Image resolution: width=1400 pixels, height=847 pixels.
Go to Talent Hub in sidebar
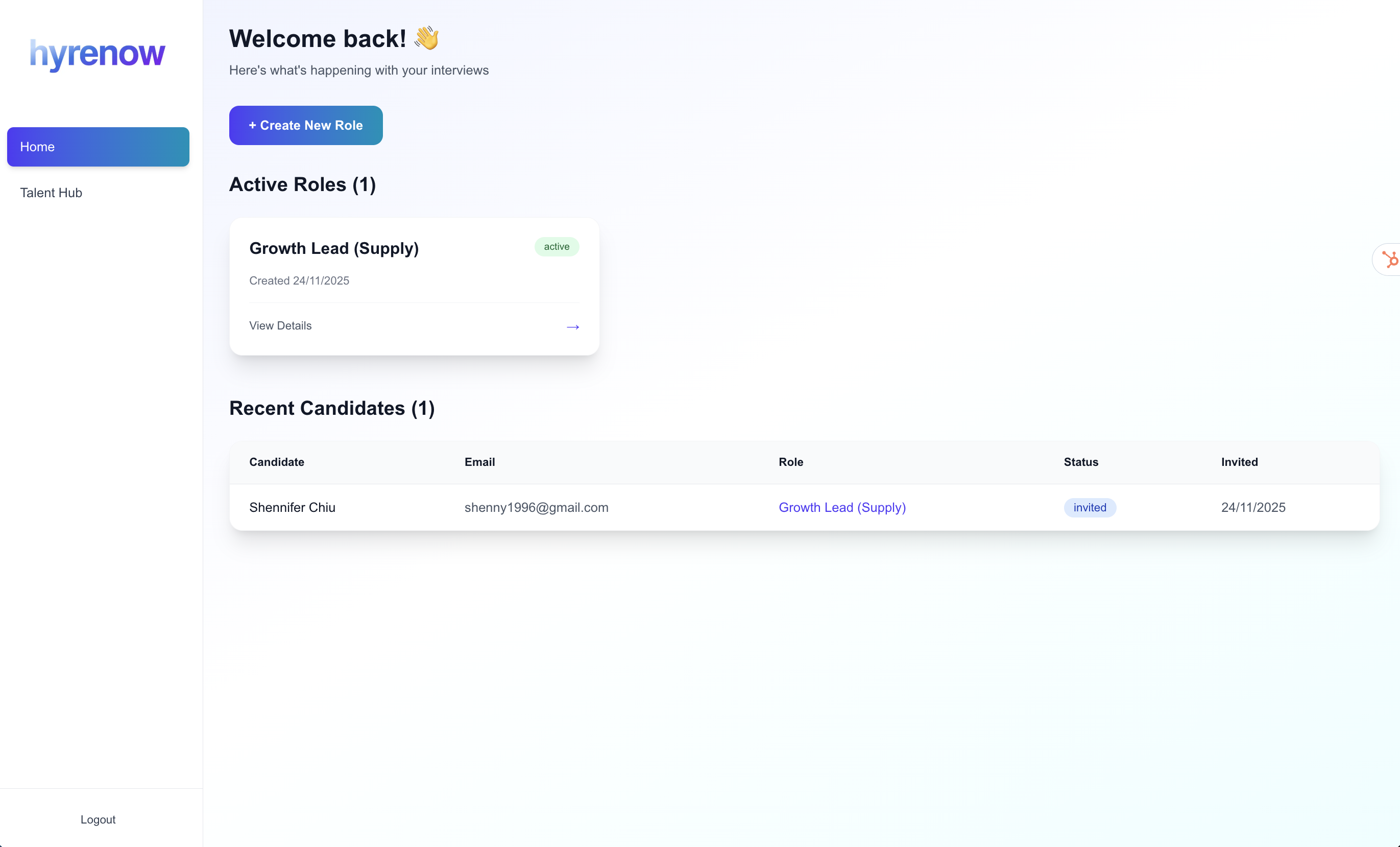pyautogui.click(x=51, y=193)
